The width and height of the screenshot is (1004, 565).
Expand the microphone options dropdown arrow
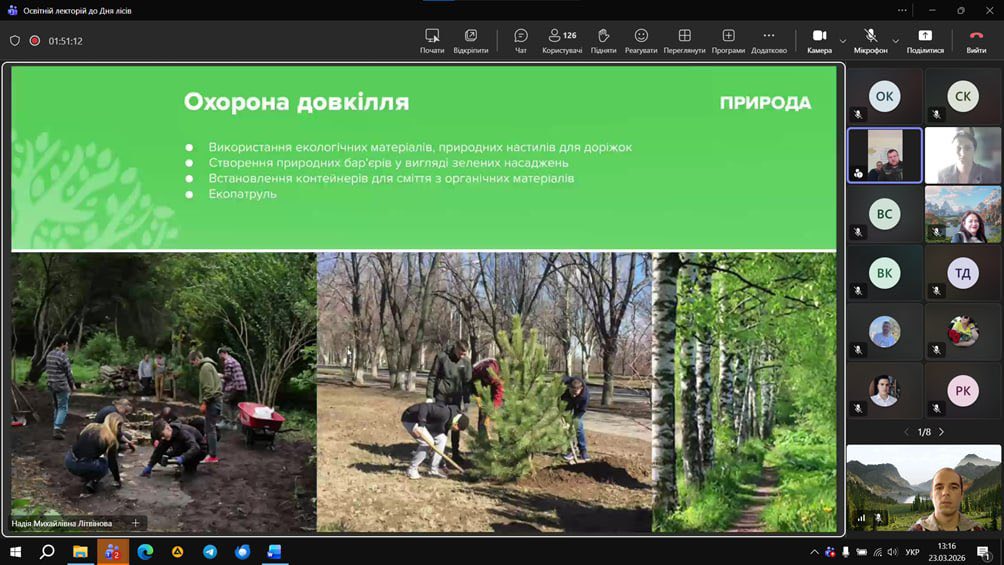(x=895, y=41)
